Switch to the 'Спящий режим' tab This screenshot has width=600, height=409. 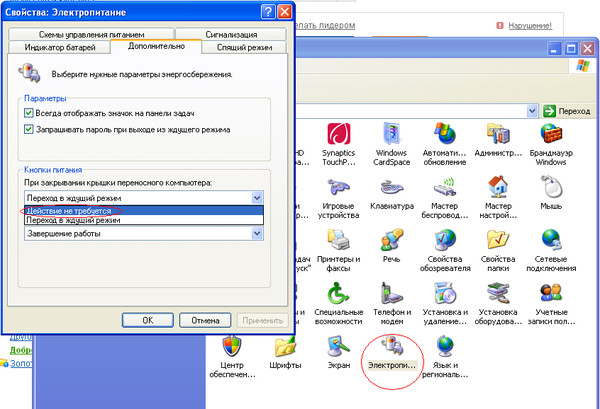pyautogui.click(x=245, y=47)
